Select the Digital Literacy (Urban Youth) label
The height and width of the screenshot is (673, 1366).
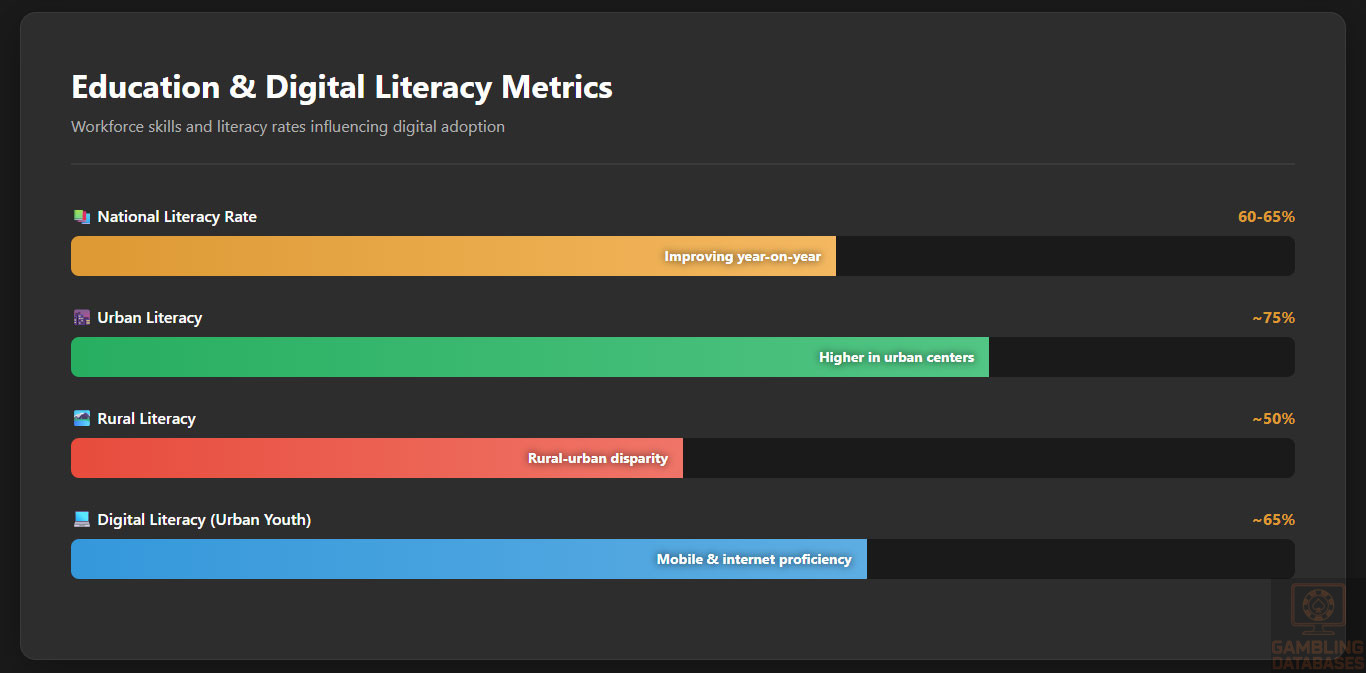[204, 520]
